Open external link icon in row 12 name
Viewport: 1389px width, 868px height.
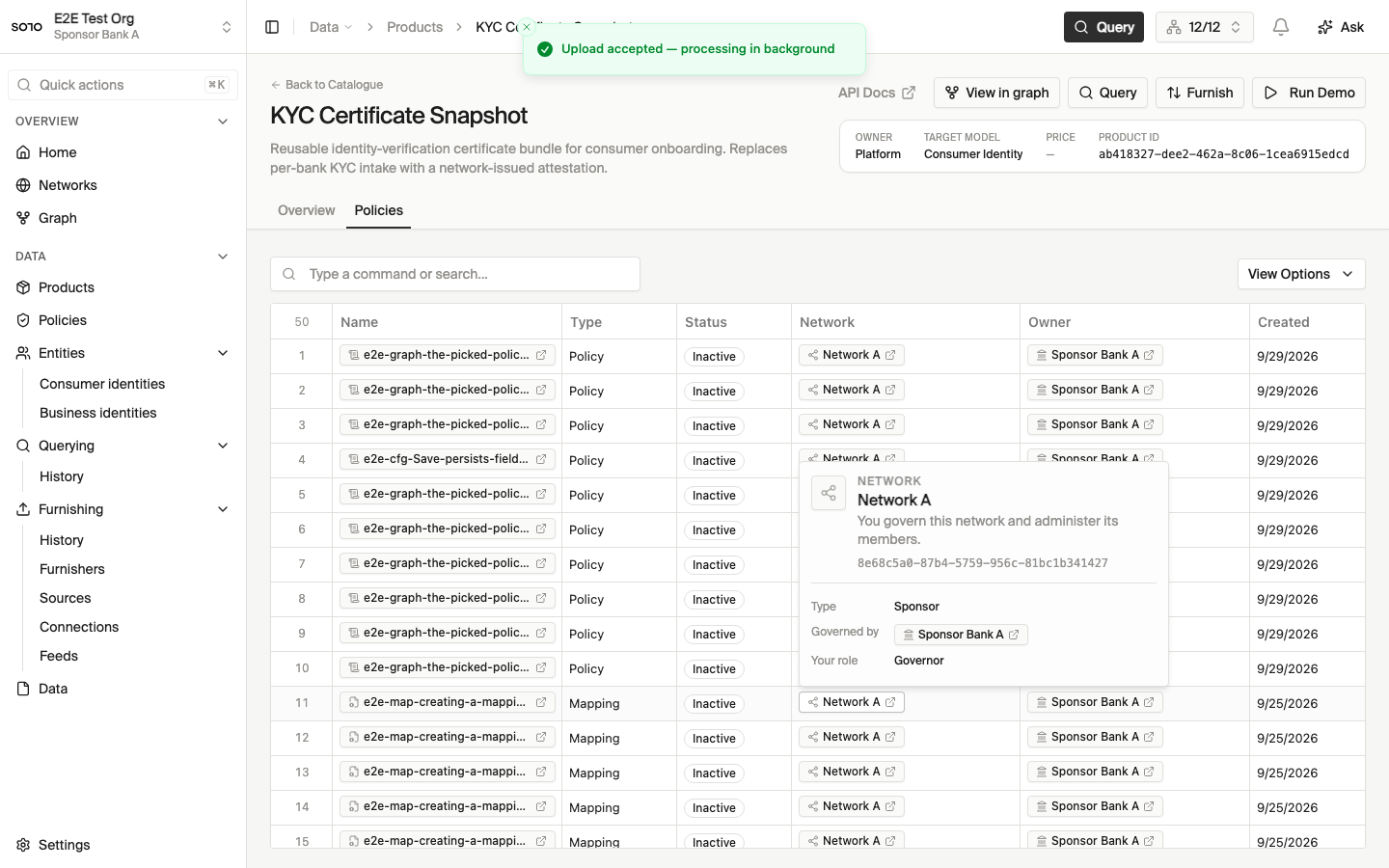[x=541, y=737]
